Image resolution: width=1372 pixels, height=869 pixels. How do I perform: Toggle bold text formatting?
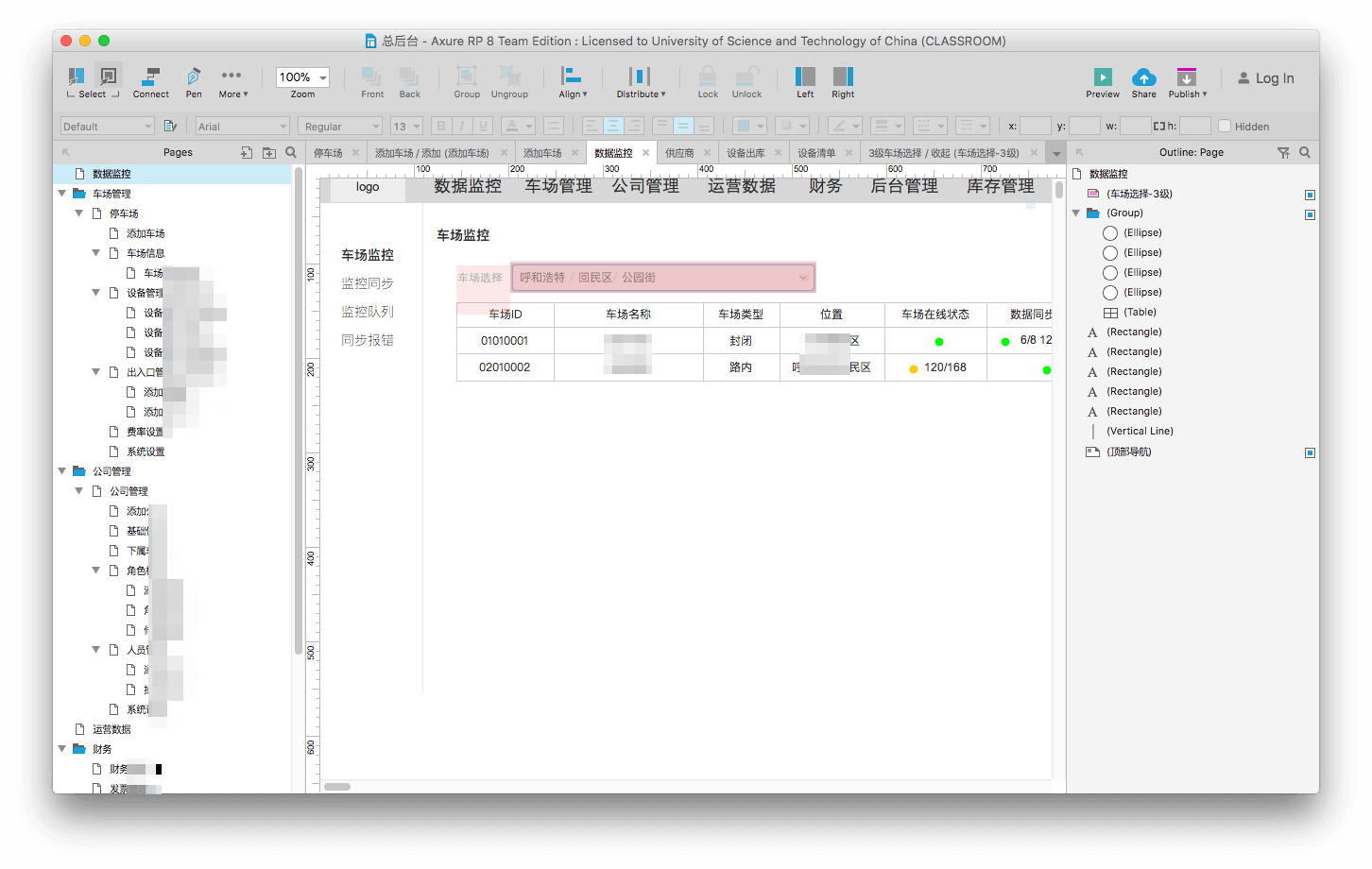440,127
